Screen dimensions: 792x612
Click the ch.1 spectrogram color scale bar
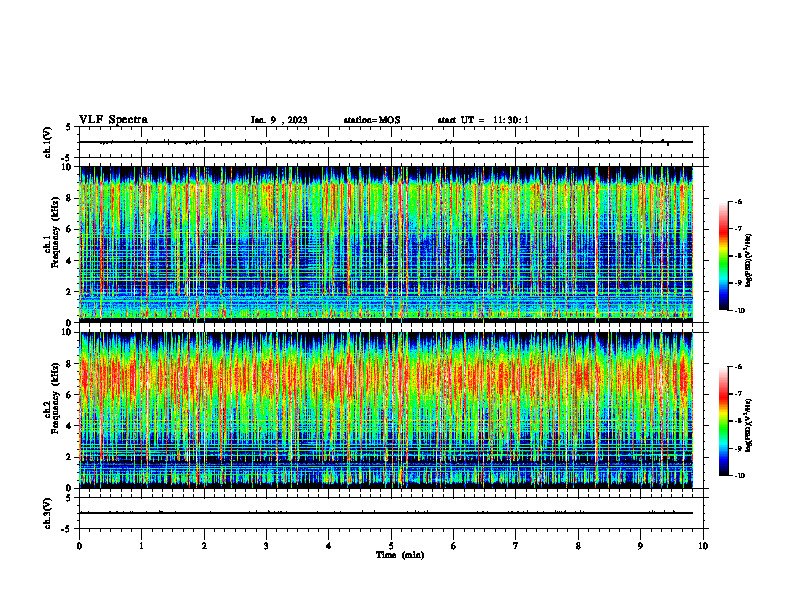pyautogui.click(x=723, y=256)
